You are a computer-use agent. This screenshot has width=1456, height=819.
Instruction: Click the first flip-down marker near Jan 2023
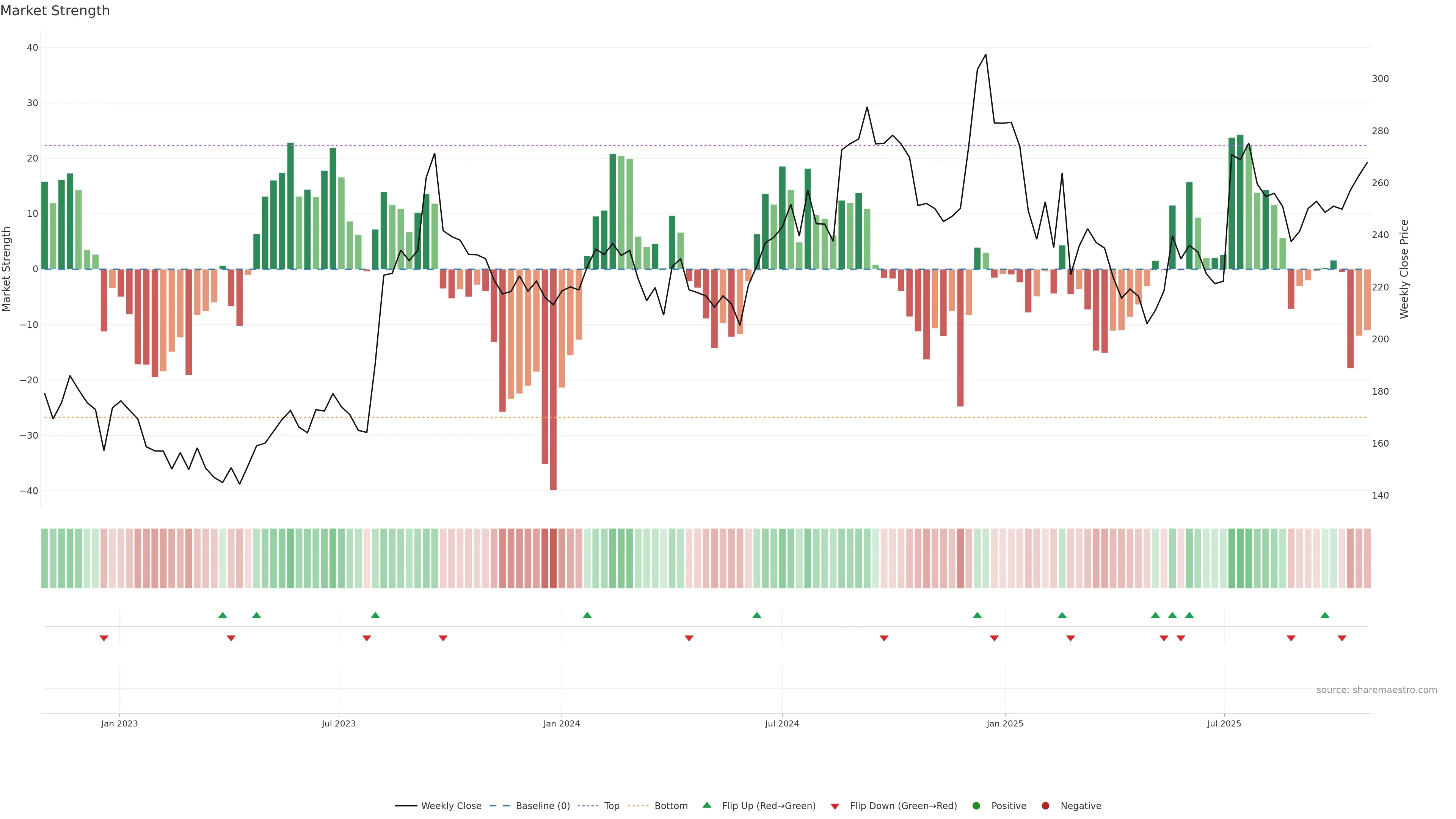[x=104, y=638]
